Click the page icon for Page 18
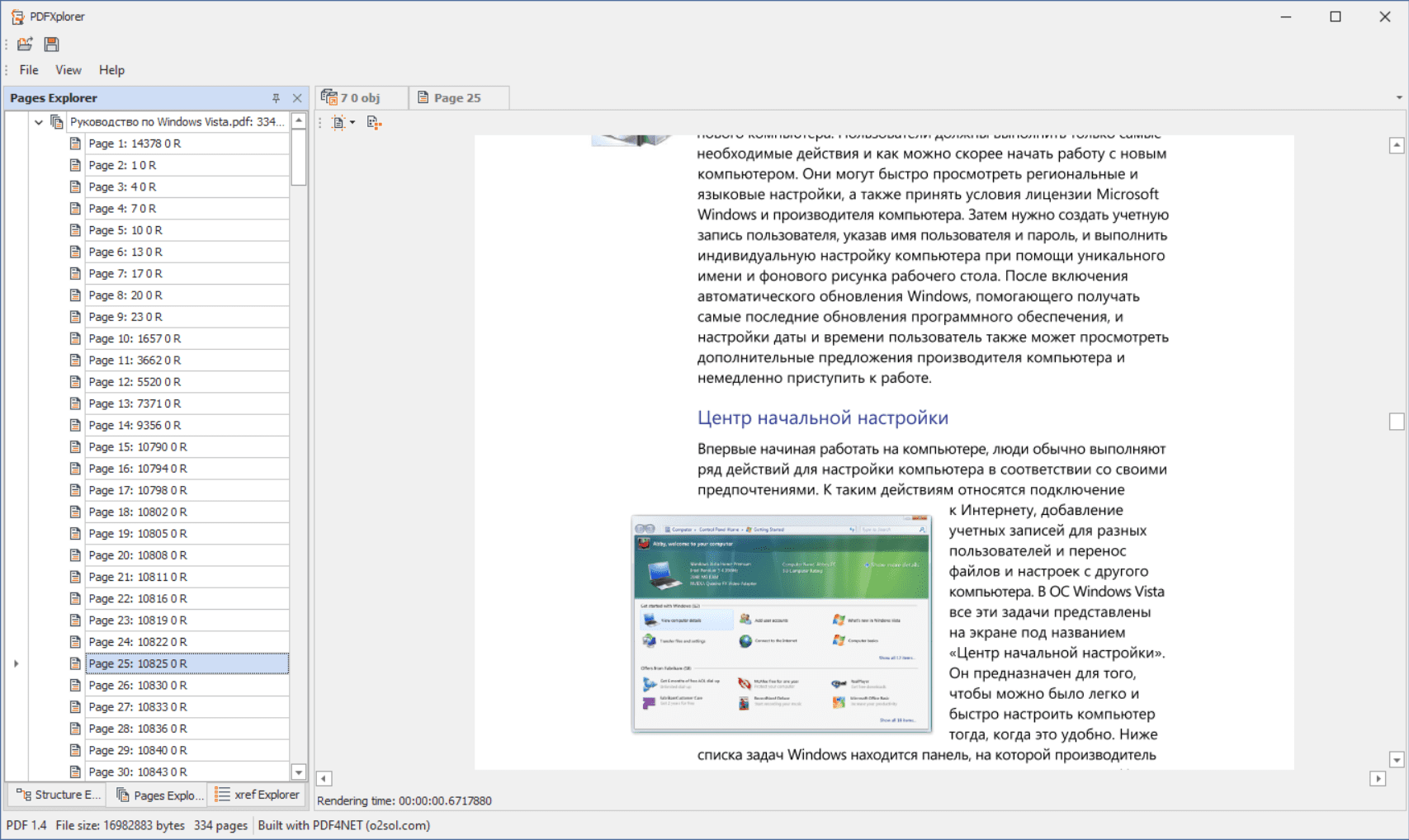 [x=75, y=512]
